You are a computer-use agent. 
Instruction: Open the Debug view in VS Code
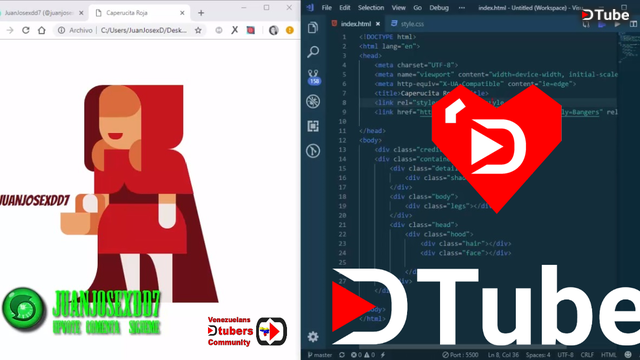(313, 101)
